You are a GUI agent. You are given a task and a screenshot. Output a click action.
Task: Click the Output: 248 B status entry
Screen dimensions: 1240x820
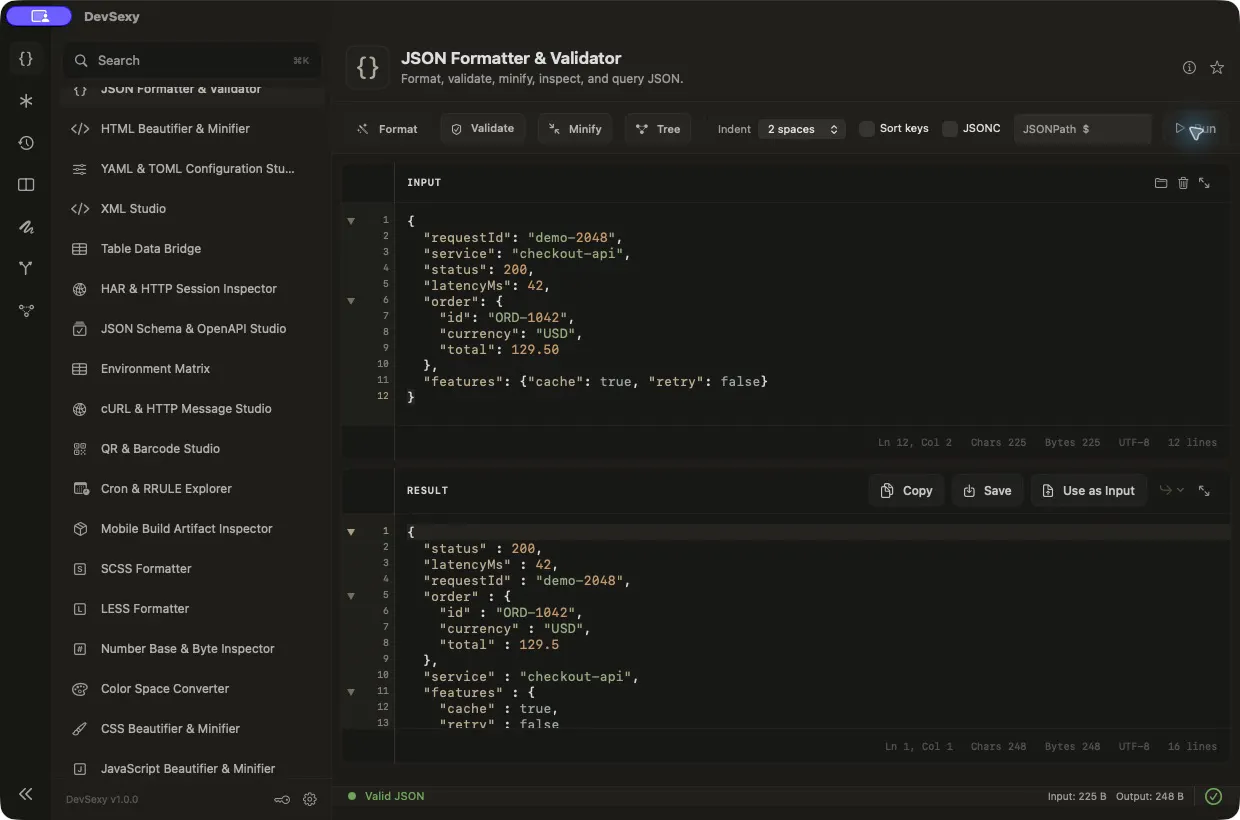pos(1150,796)
